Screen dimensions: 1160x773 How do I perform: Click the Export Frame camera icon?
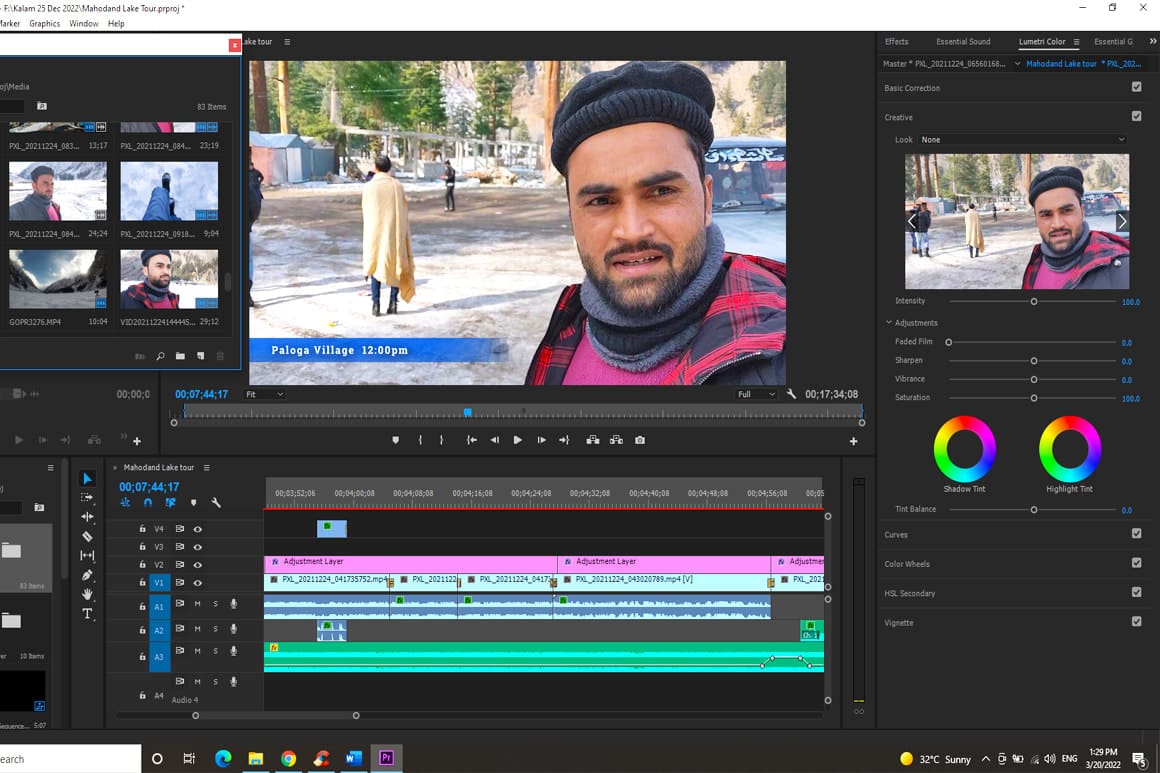click(640, 440)
